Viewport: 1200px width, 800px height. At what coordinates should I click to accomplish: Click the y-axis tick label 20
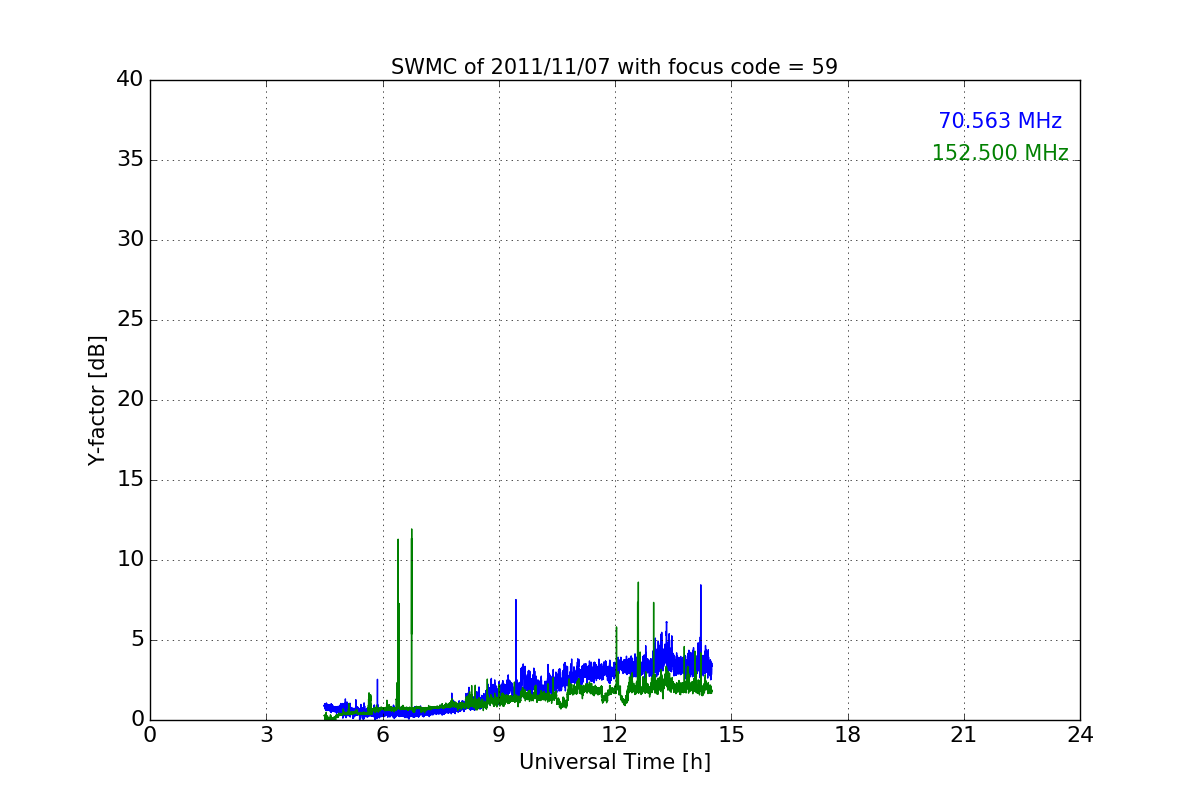pyautogui.click(x=130, y=400)
